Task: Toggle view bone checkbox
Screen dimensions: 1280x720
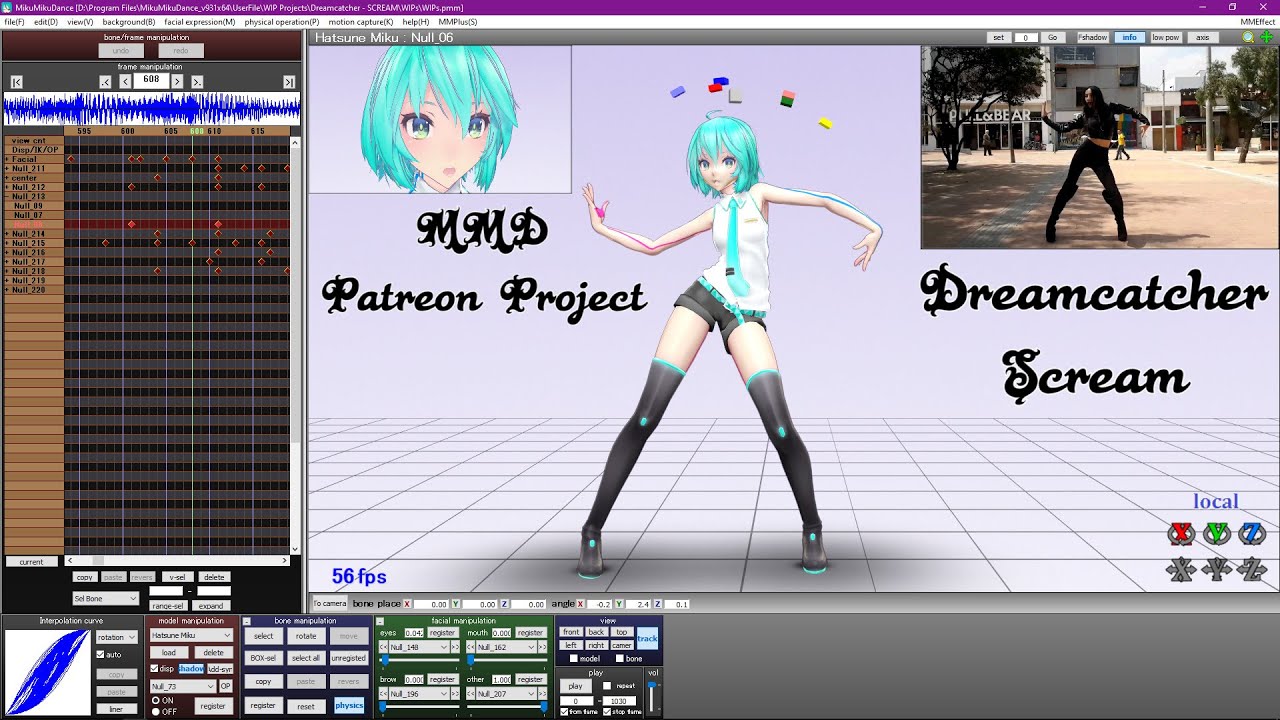Action: coord(619,658)
